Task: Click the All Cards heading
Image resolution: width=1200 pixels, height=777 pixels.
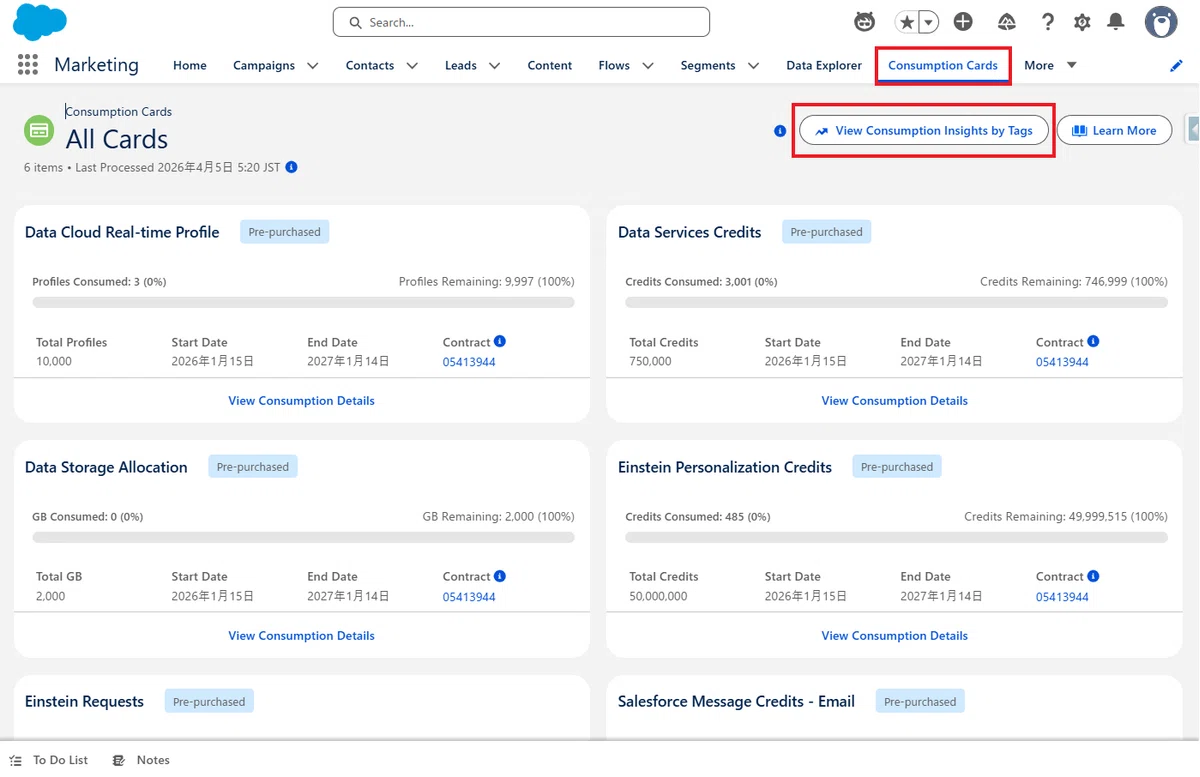Action: tap(117, 139)
